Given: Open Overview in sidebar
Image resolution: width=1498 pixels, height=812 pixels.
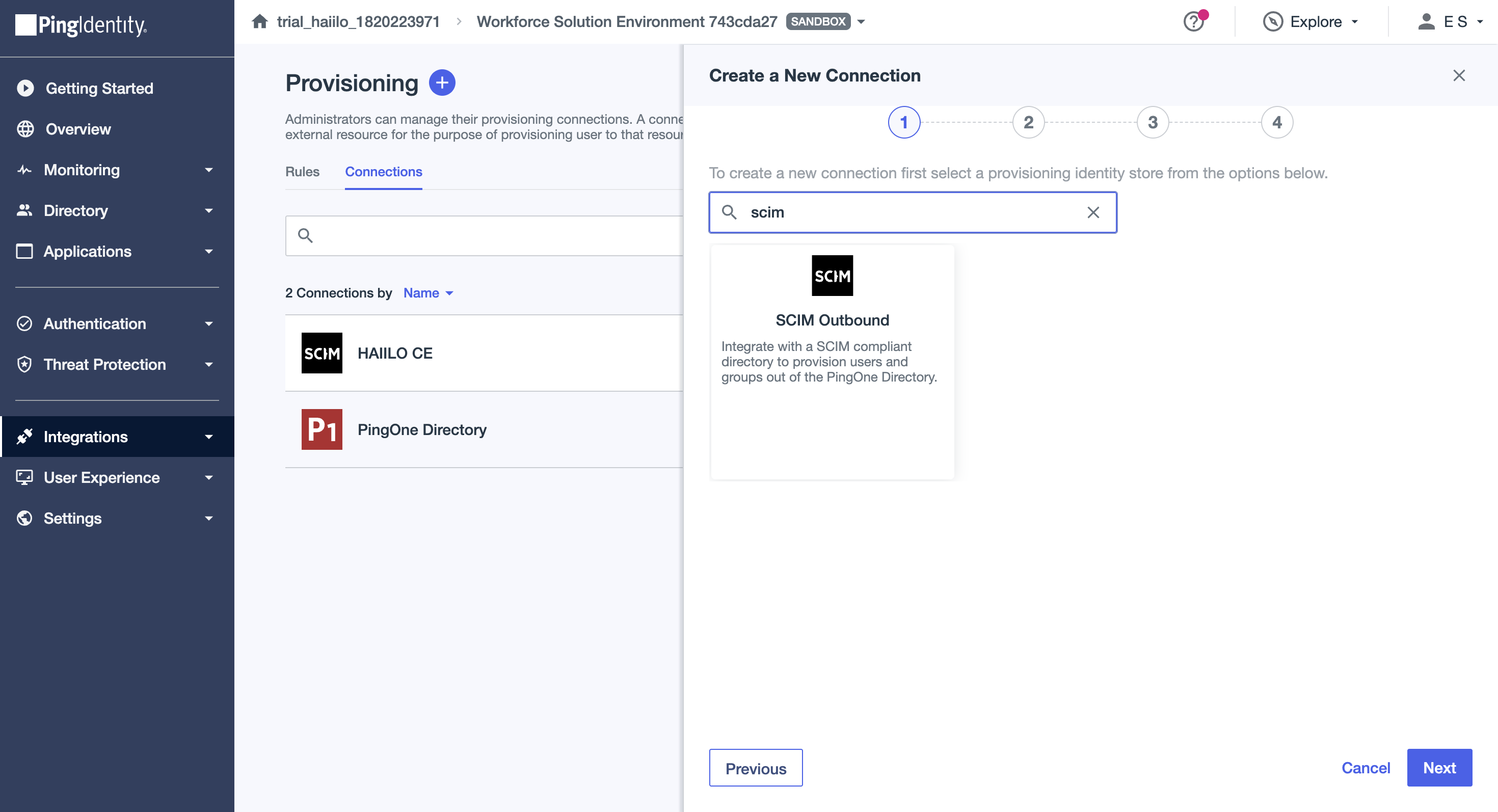Looking at the screenshot, I should click(117, 129).
